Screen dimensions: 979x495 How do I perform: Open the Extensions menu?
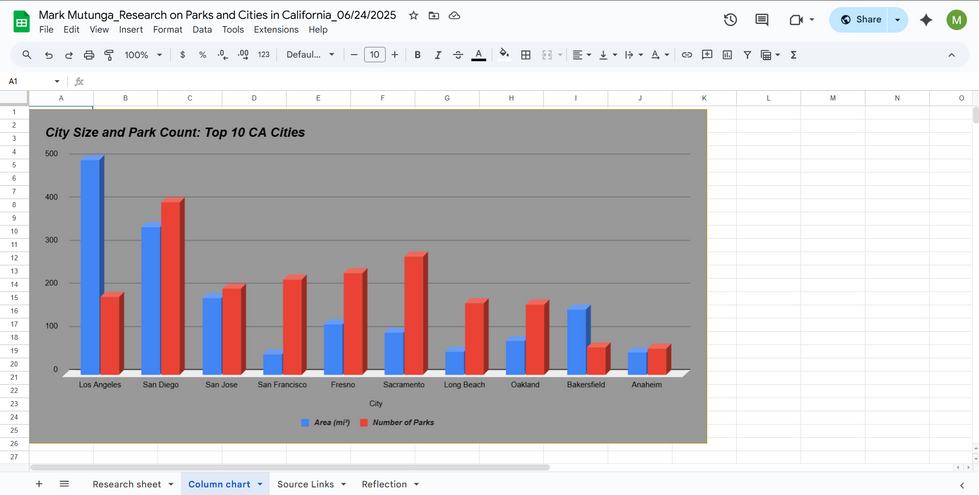pyautogui.click(x=276, y=29)
